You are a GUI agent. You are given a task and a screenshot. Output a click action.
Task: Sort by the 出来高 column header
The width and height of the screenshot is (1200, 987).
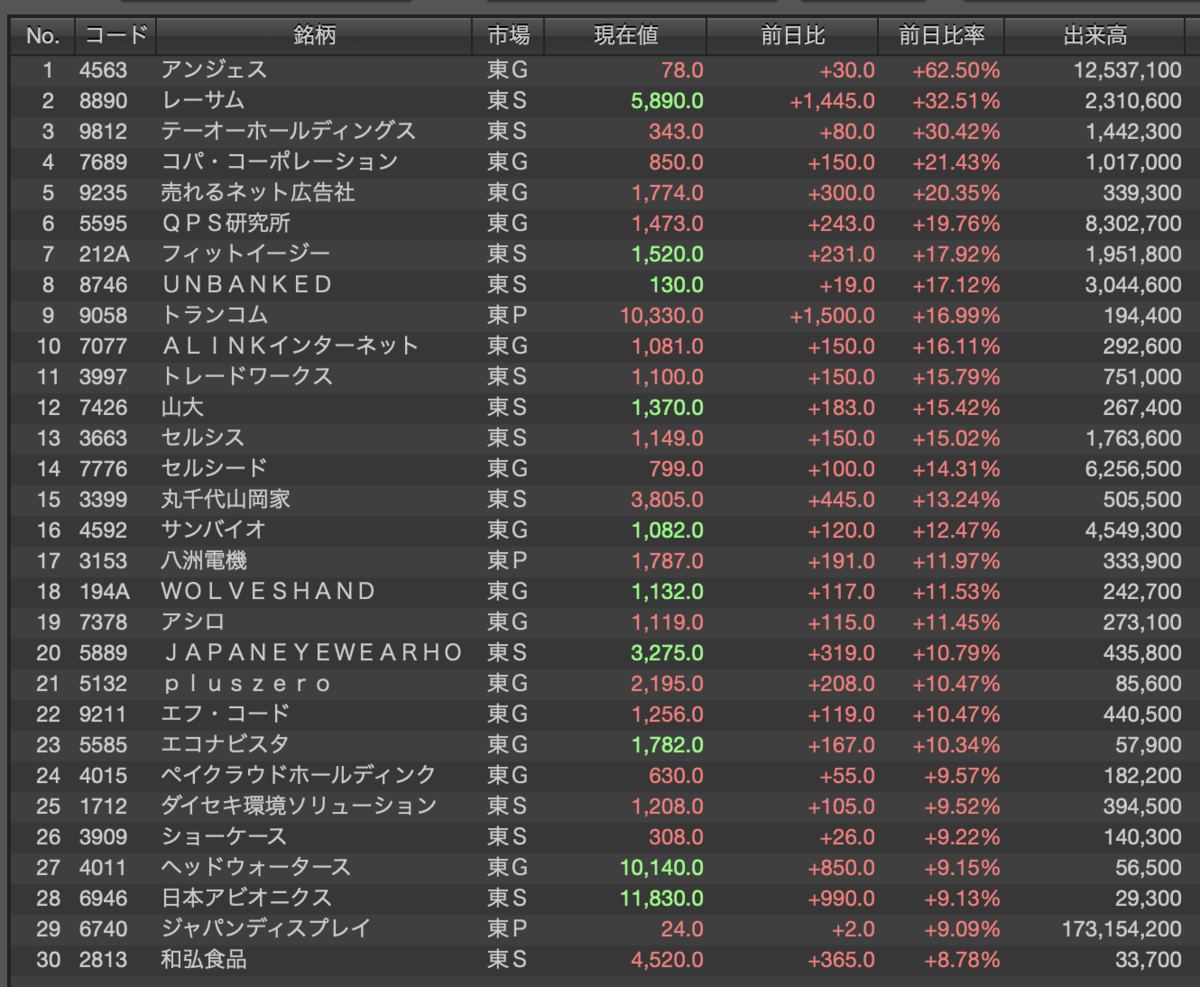(1095, 36)
